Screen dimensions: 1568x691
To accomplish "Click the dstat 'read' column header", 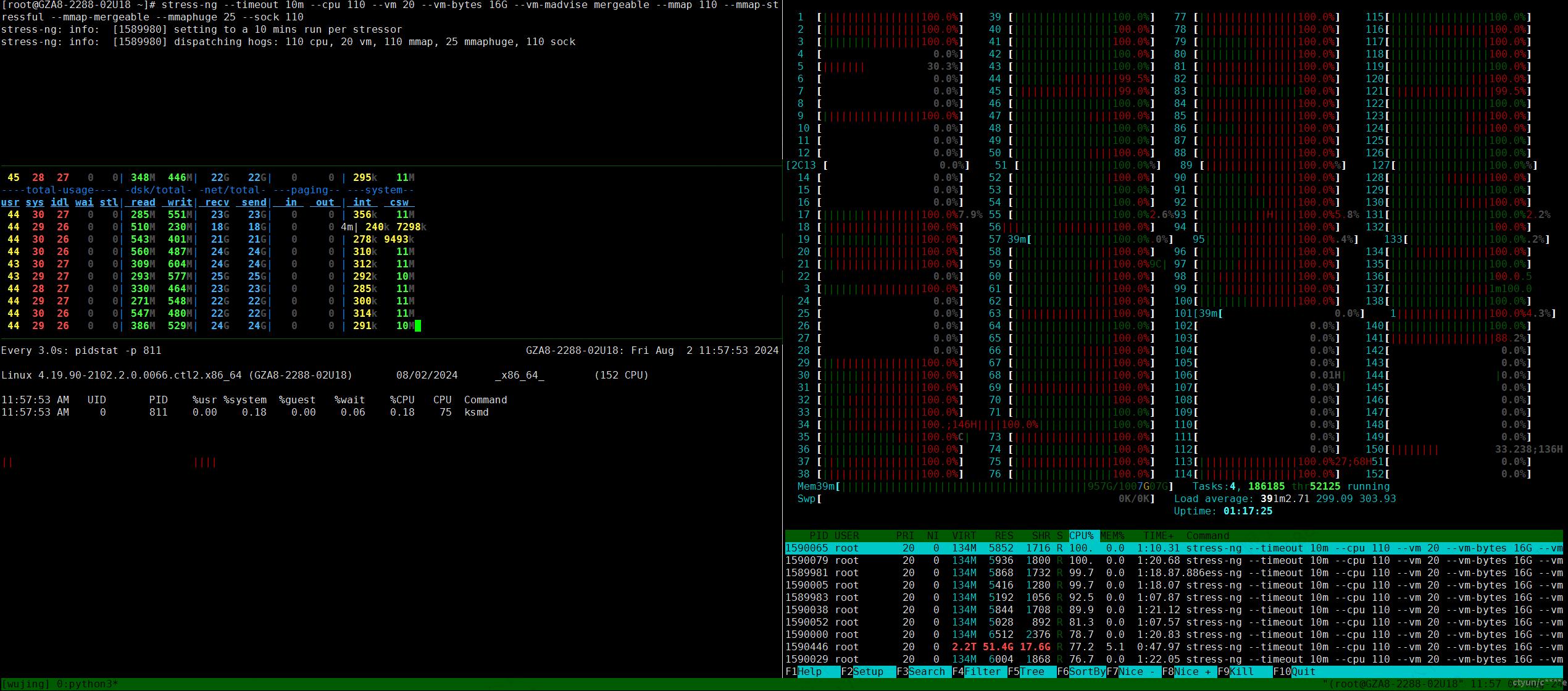I will 143,202.
